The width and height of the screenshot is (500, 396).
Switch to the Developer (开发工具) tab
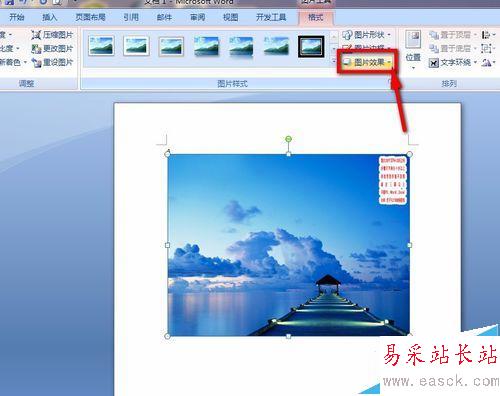(x=271, y=17)
